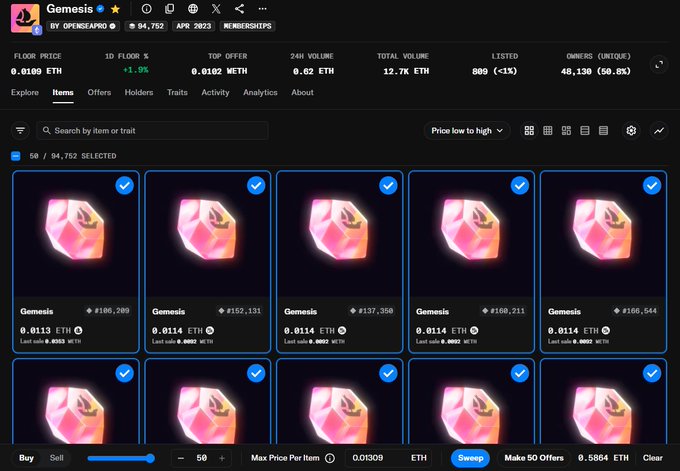Open the Gemesis #106,209 item thumbnail
This screenshot has height=471, width=680.
76,233
